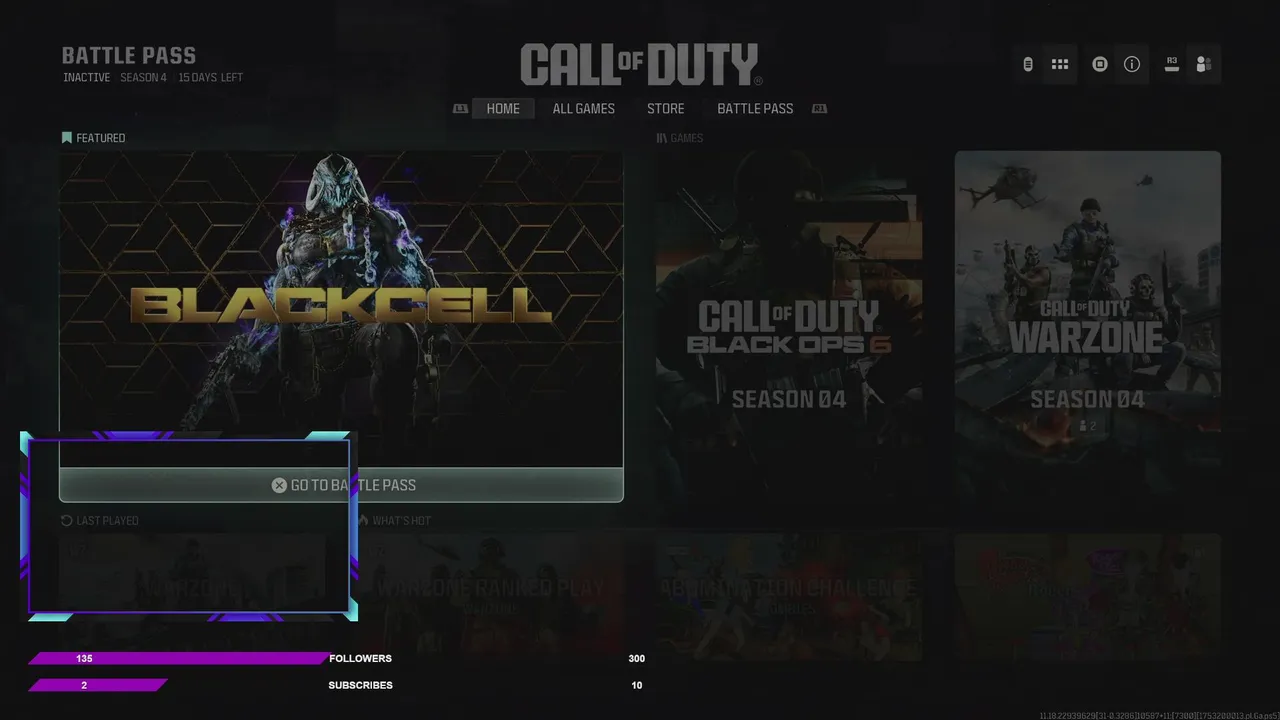1280x720 pixels.
Task: Select Call of Duty Warzone Season 04 tile
Action: pyautogui.click(x=1088, y=340)
